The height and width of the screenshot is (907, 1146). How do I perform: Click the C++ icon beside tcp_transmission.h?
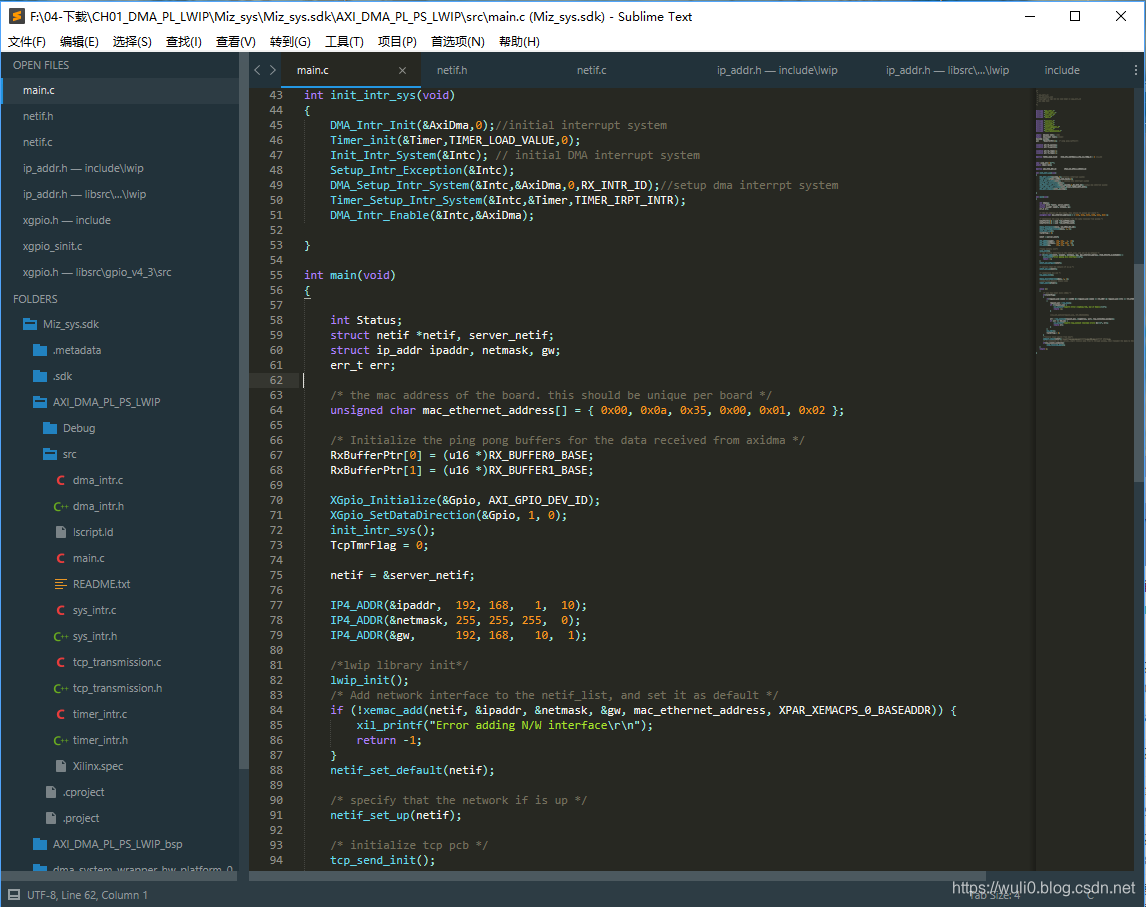[x=61, y=688]
